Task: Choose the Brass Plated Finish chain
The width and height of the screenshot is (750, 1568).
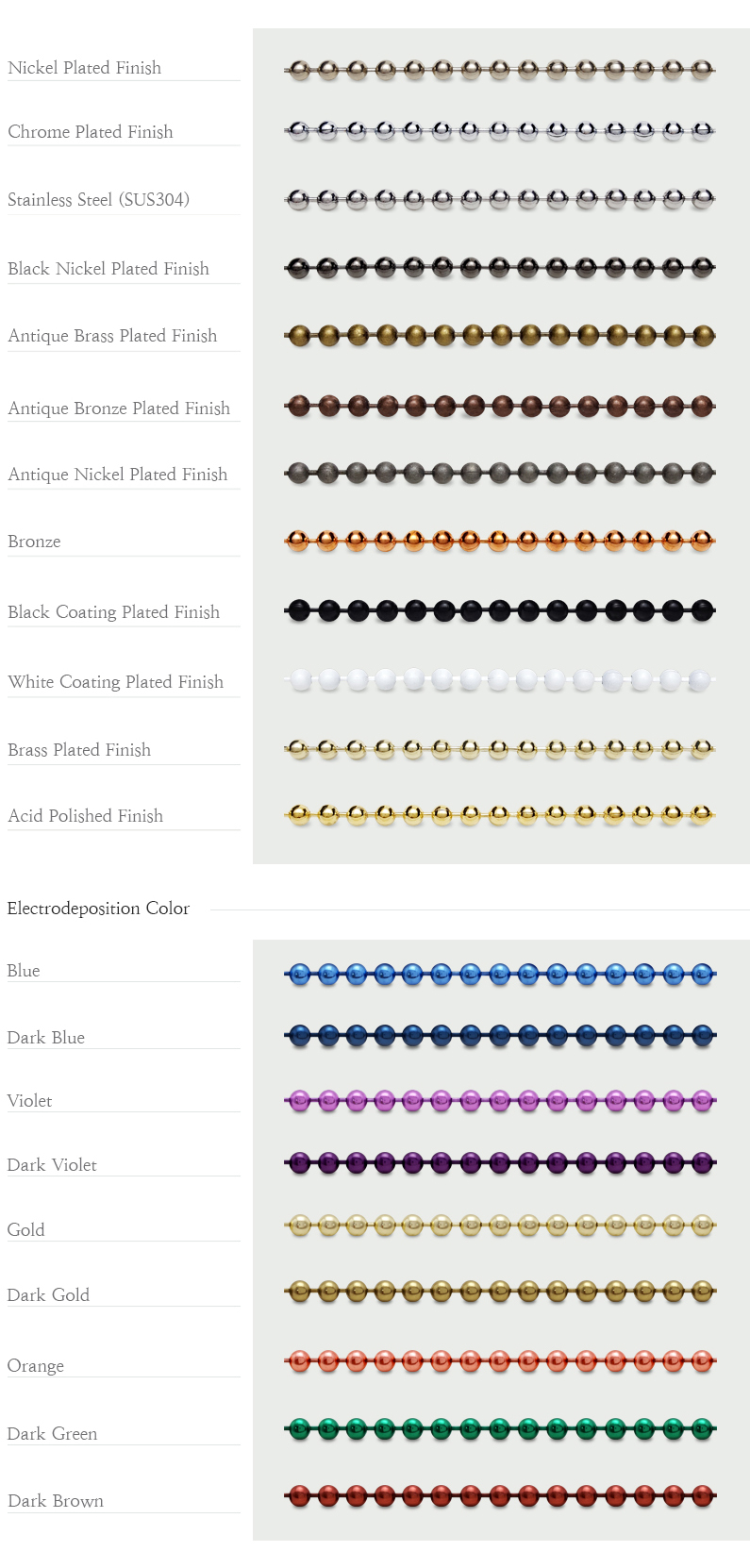Action: click(500, 750)
